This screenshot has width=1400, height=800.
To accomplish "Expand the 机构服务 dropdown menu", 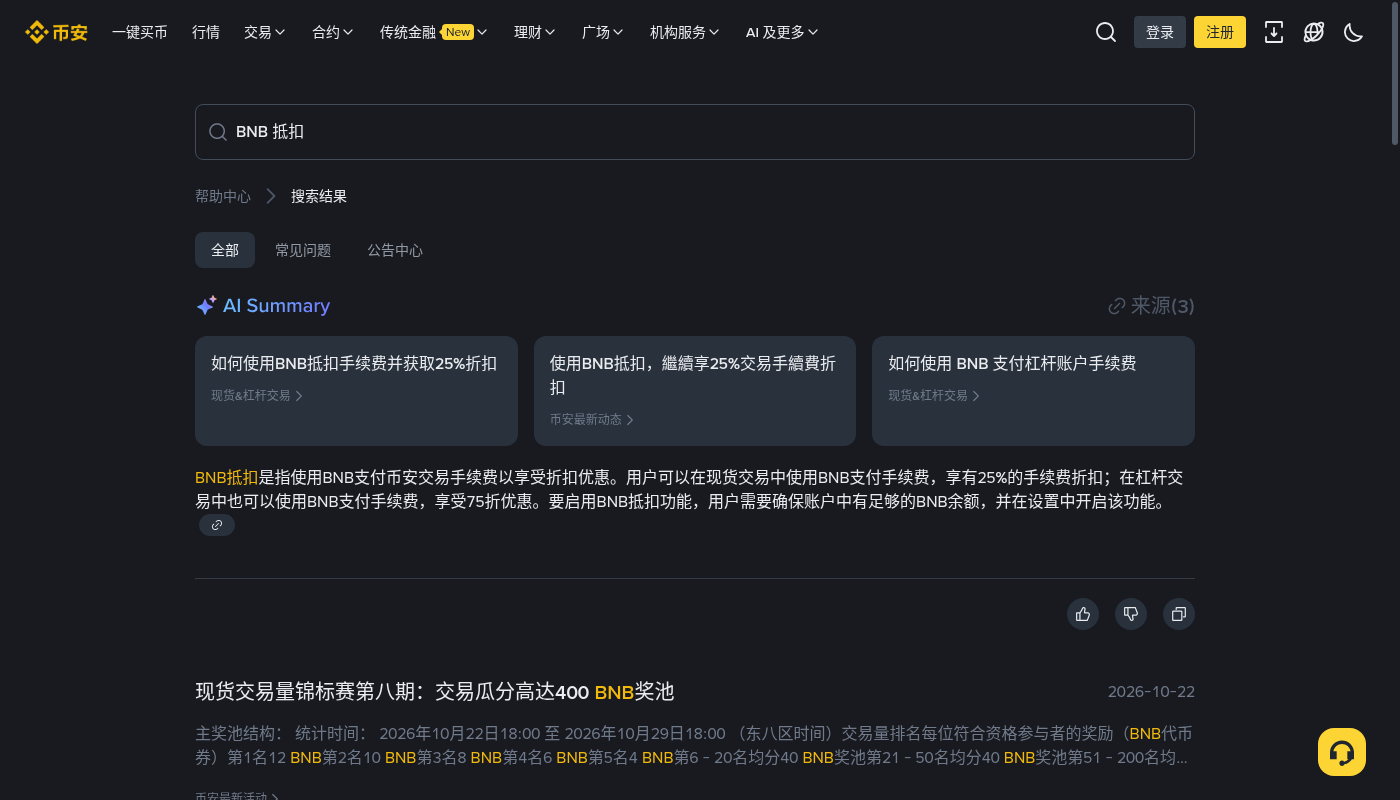I will point(685,32).
